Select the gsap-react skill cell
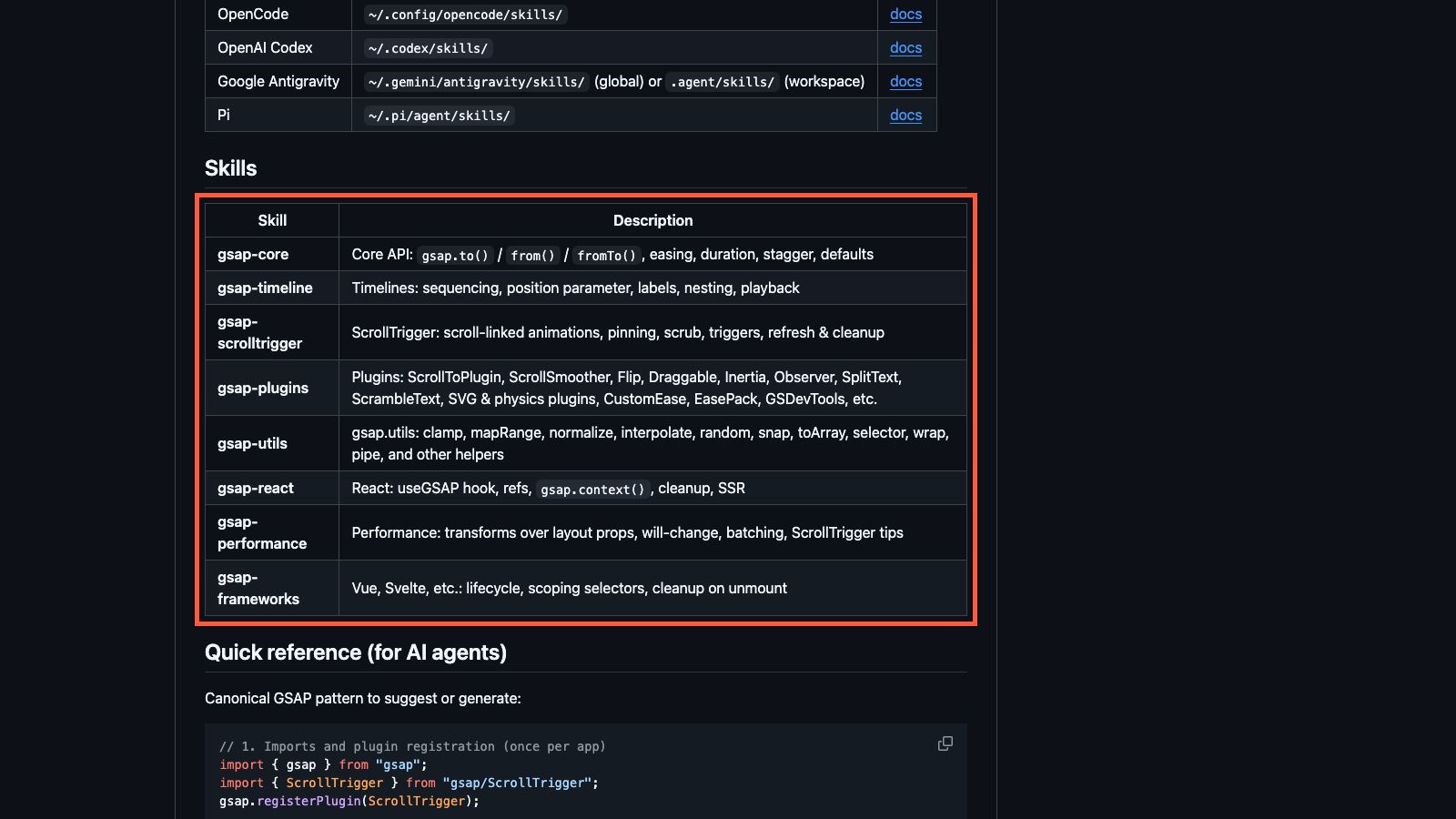The height and width of the screenshot is (819, 1456). 272,488
